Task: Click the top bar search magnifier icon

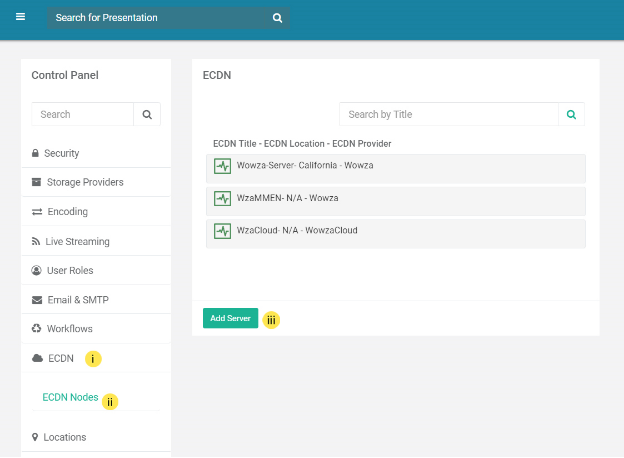Action: (277, 18)
